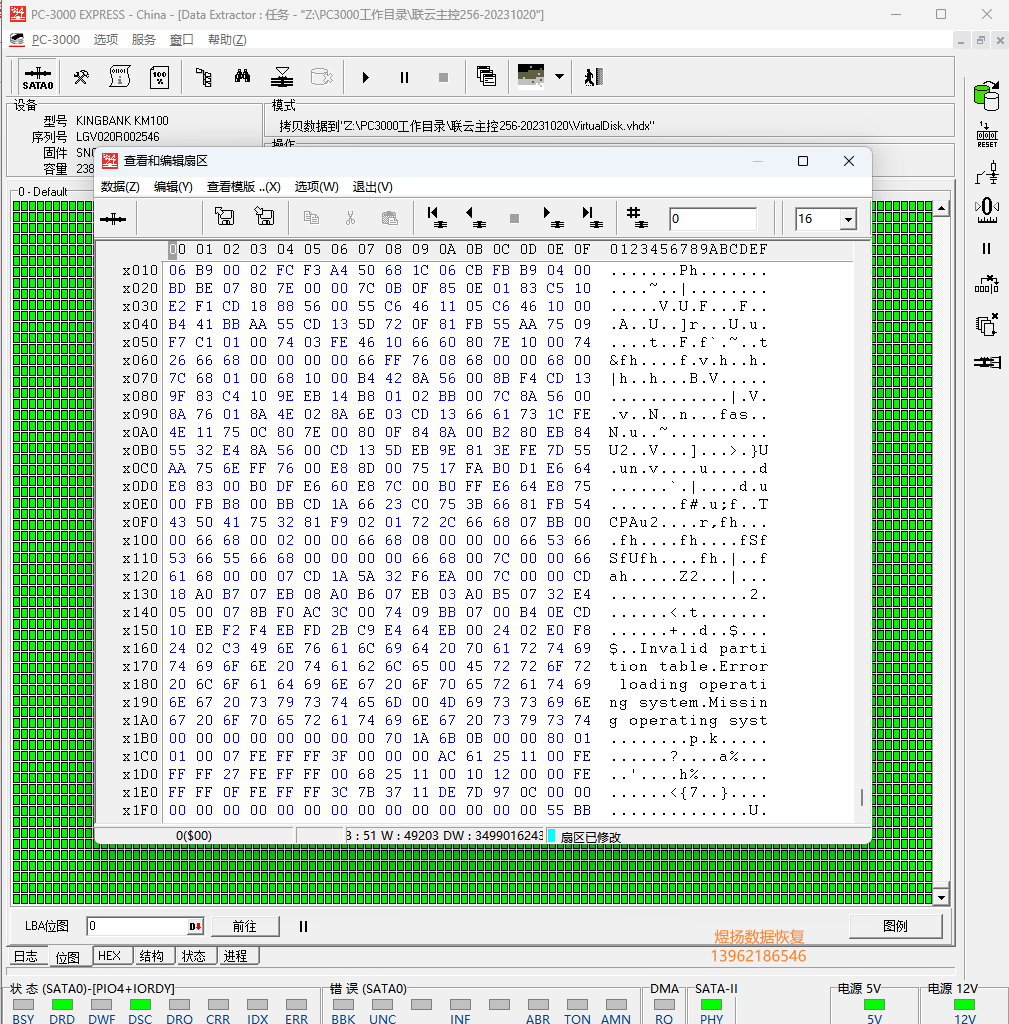Click the 扇区已修改 status text

pos(591,837)
